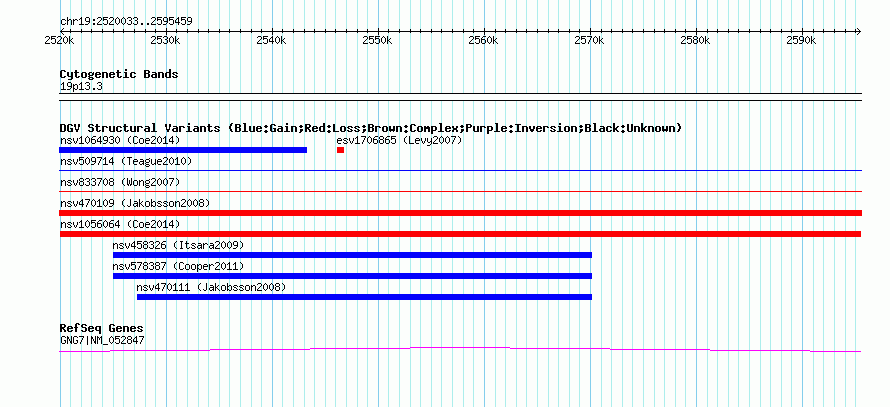The image size is (890, 407).
Task: Click the 2570k ruler tick label
Action: coord(590,41)
